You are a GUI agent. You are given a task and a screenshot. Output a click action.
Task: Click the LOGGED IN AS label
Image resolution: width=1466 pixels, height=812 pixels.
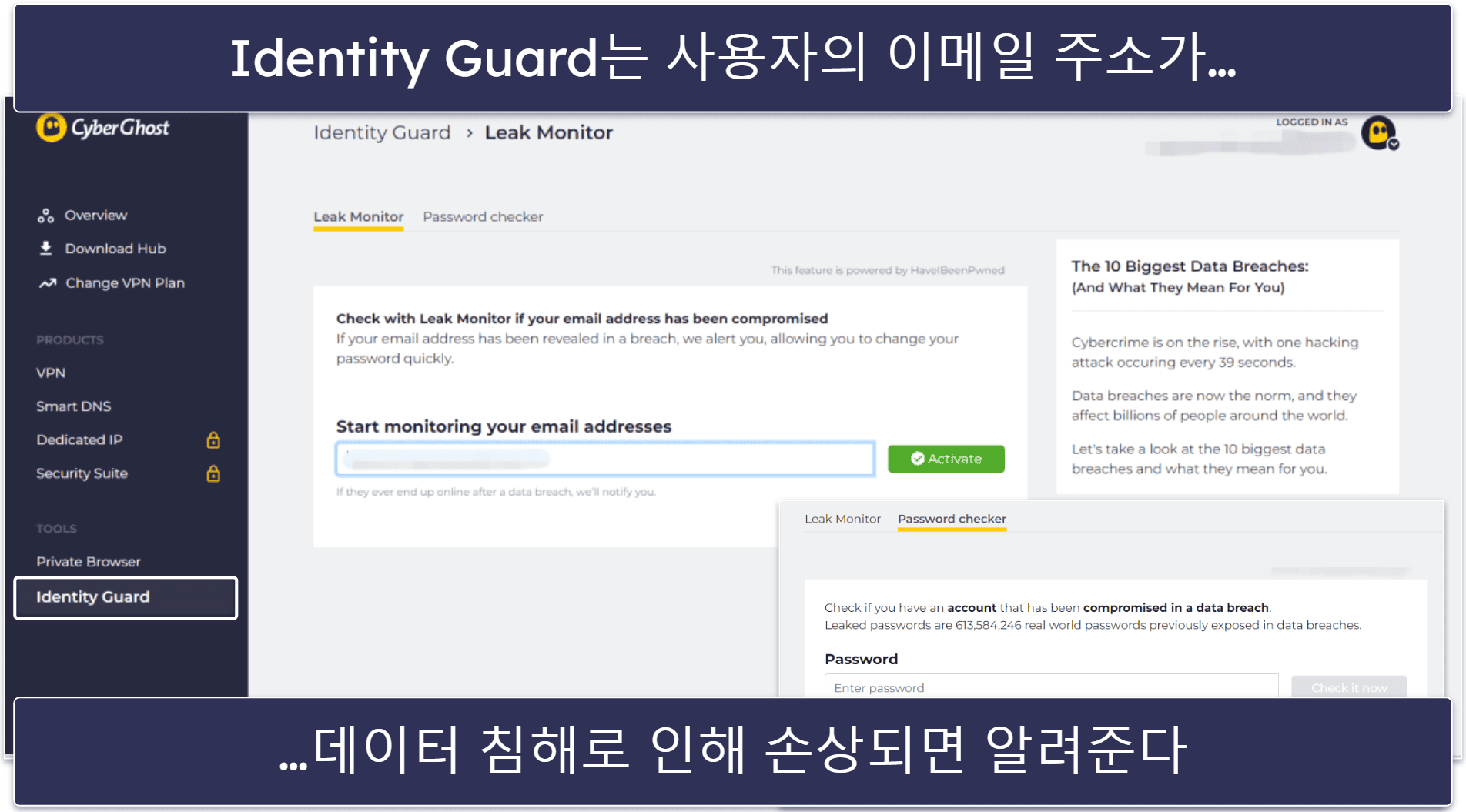tap(1311, 122)
